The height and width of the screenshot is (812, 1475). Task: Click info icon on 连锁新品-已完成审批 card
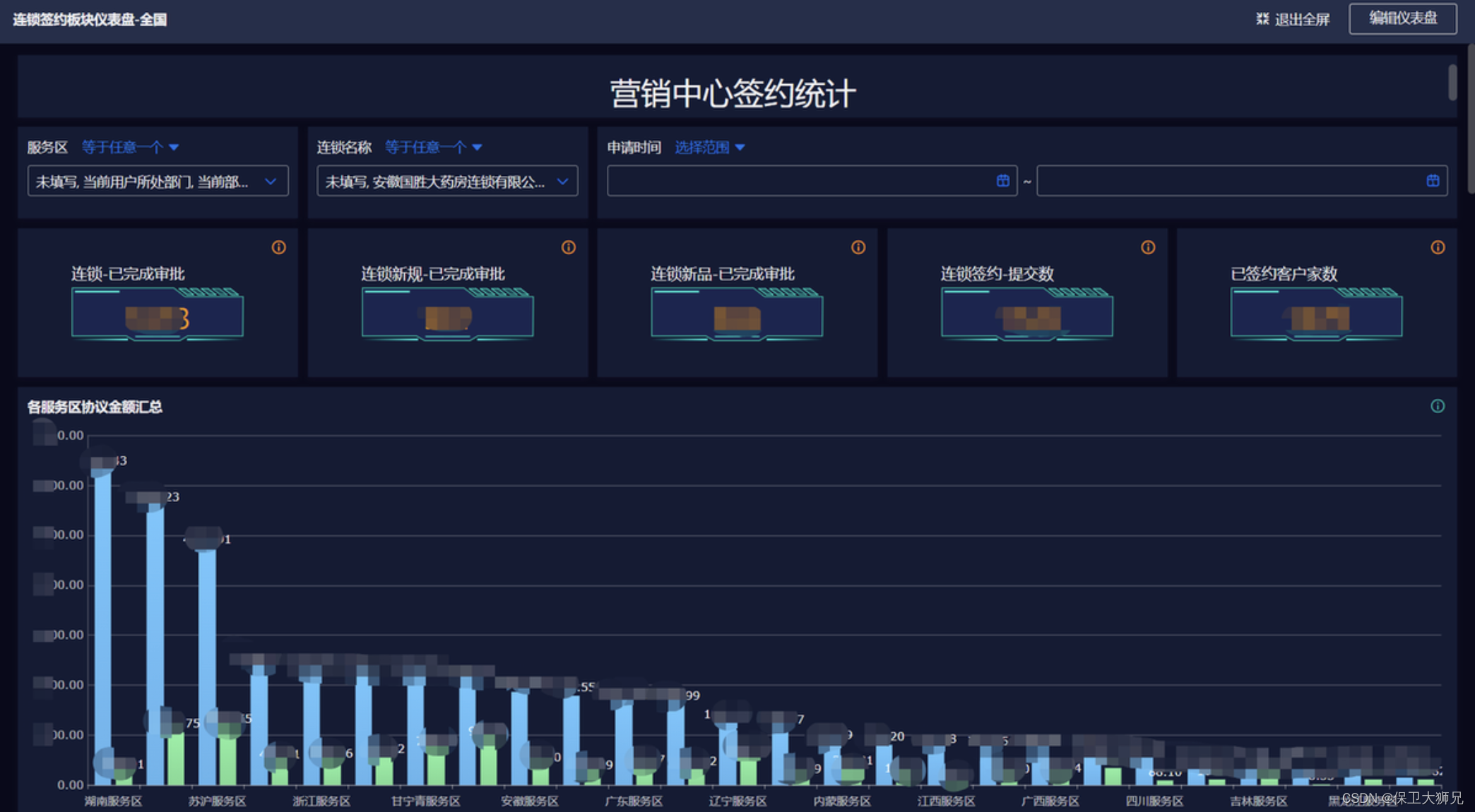[858, 247]
